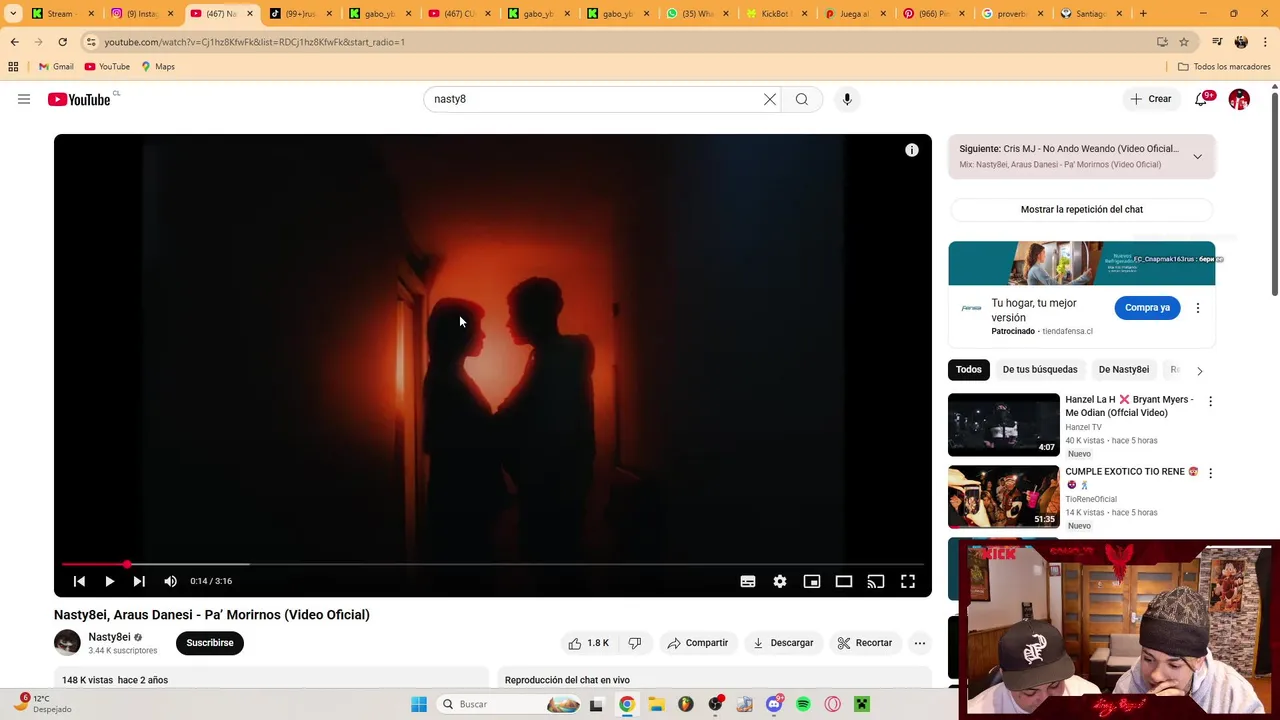This screenshot has width=1280, height=720.
Task: Bookmark this page with star icon
Action: (x=1184, y=42)
